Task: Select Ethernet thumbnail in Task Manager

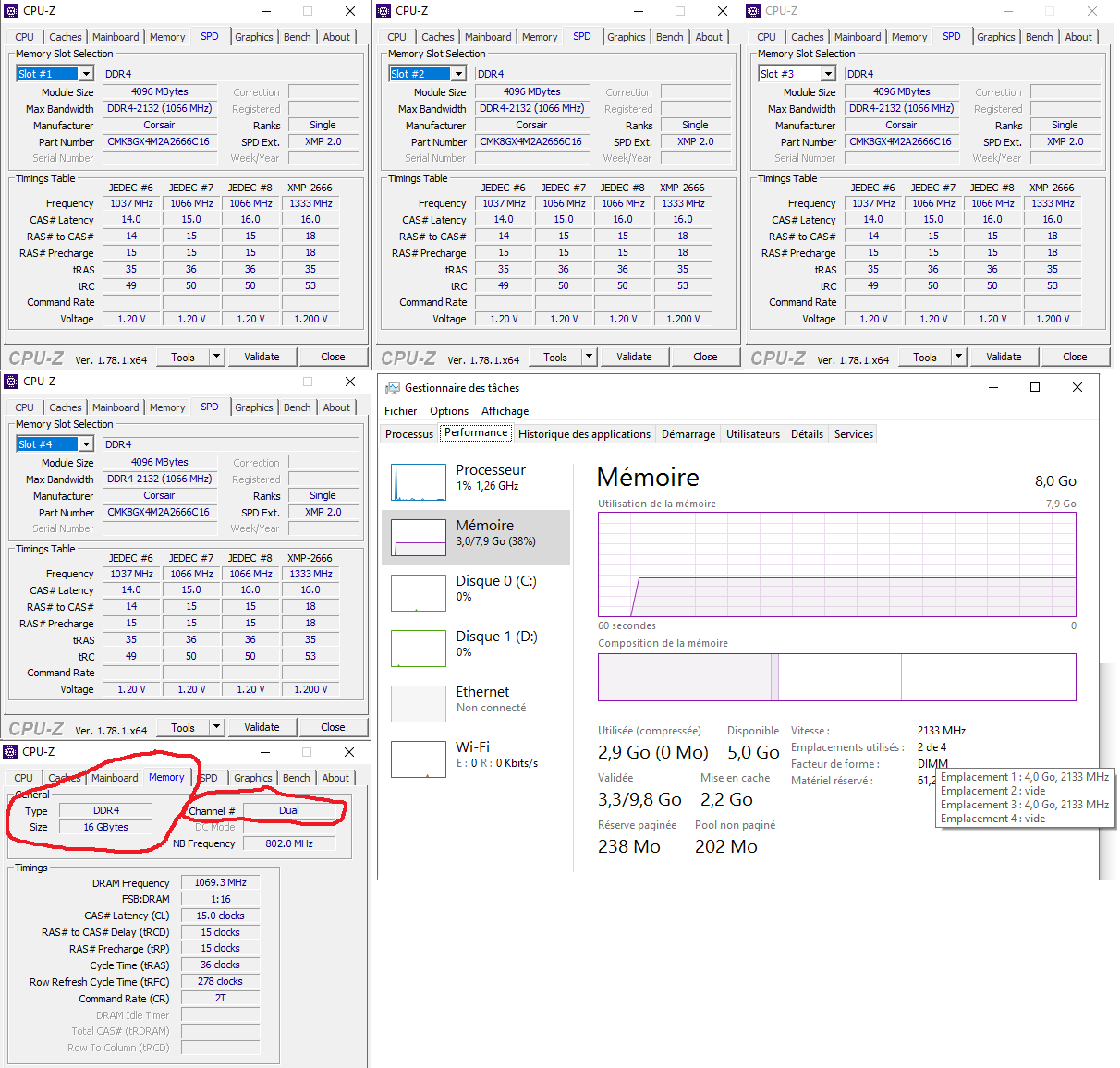Action: click(419, 704)
